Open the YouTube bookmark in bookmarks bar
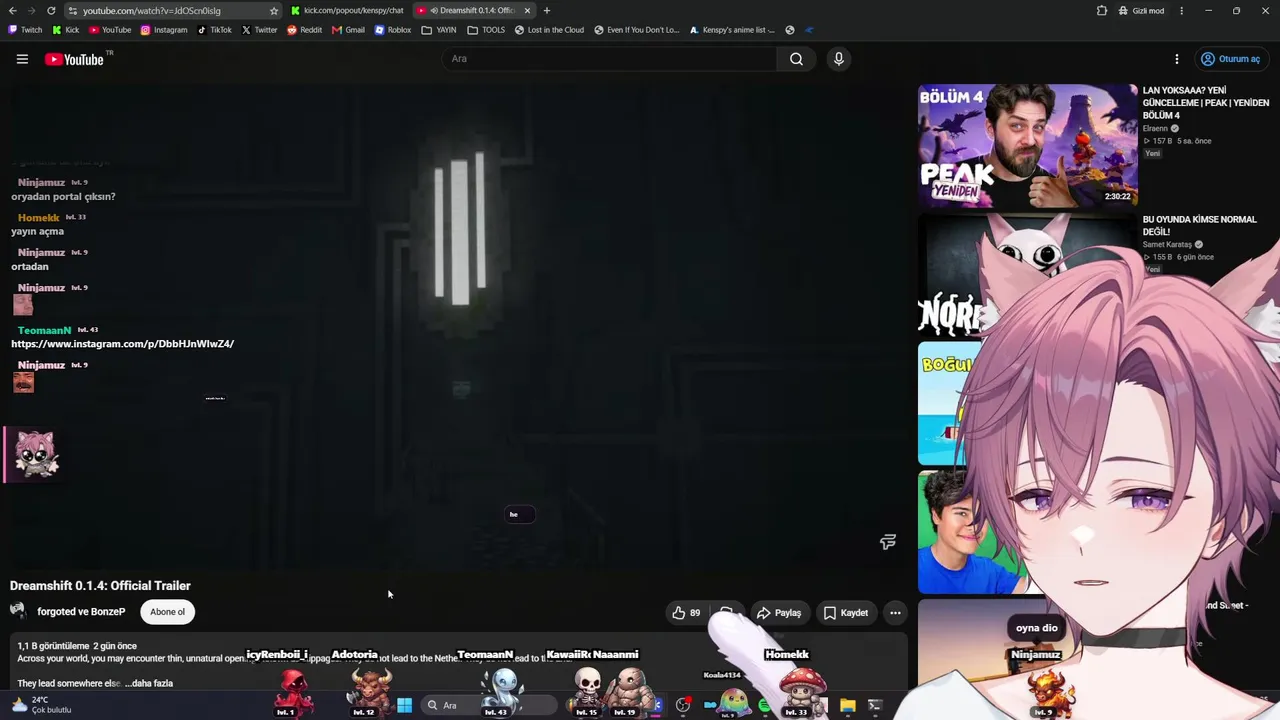1280x720 pixels. [x=110, y=30]
